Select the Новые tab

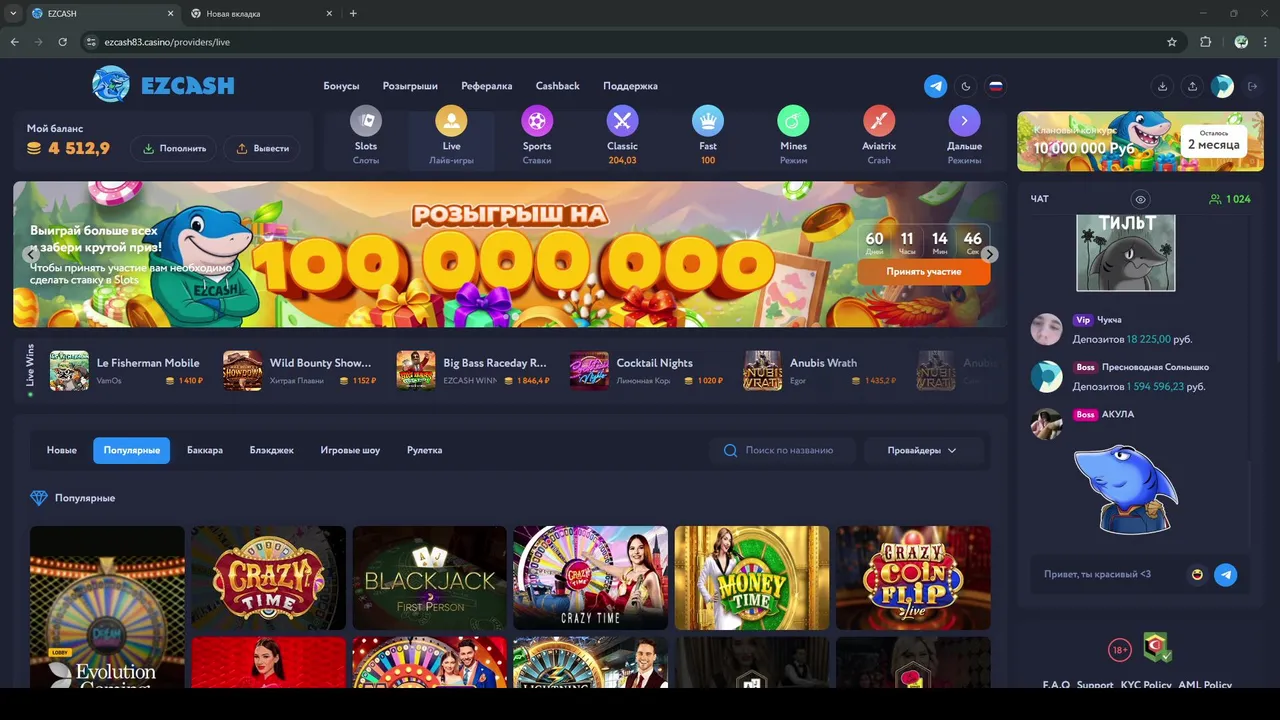coord(61,450)
